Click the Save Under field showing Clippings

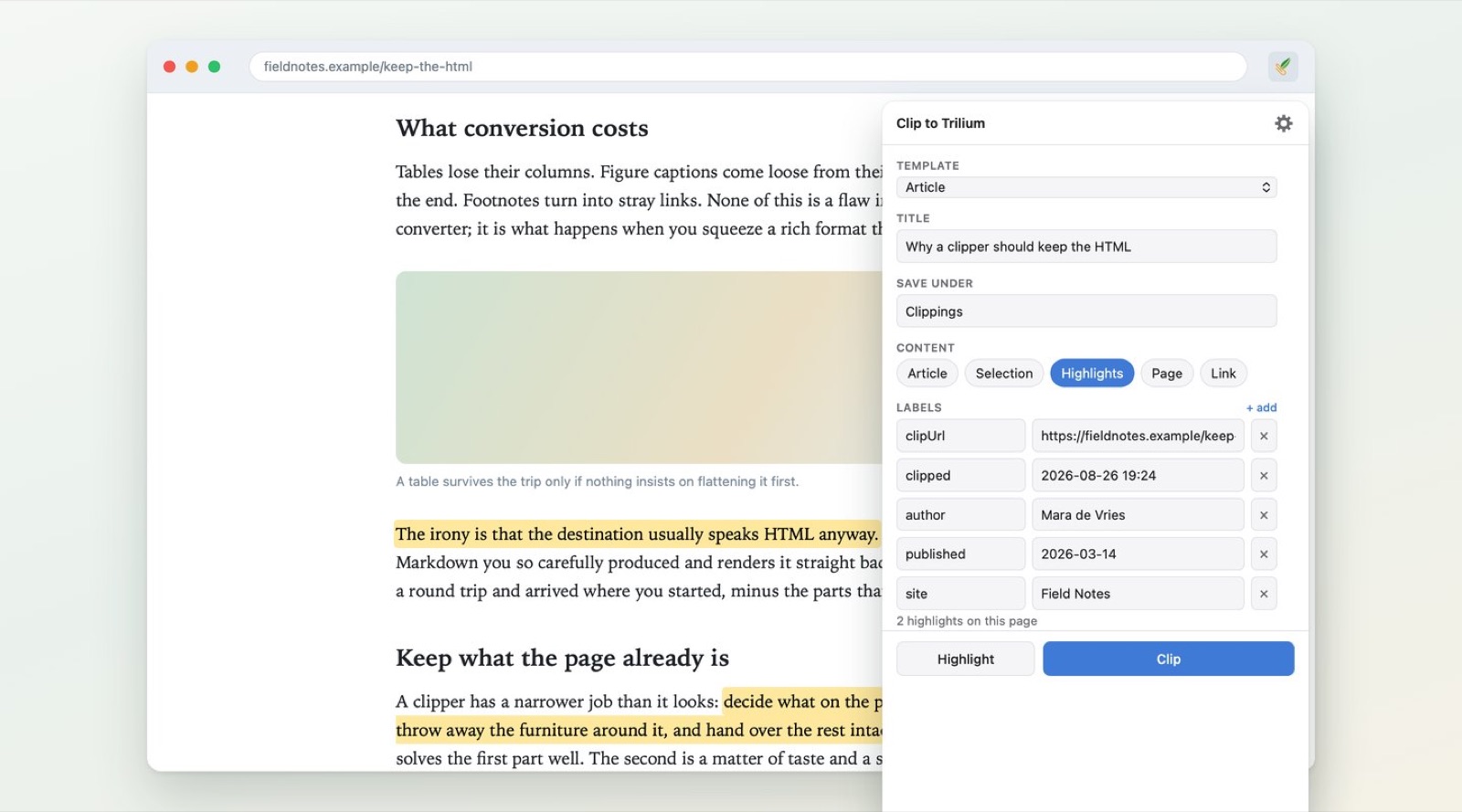[1086, 311]
